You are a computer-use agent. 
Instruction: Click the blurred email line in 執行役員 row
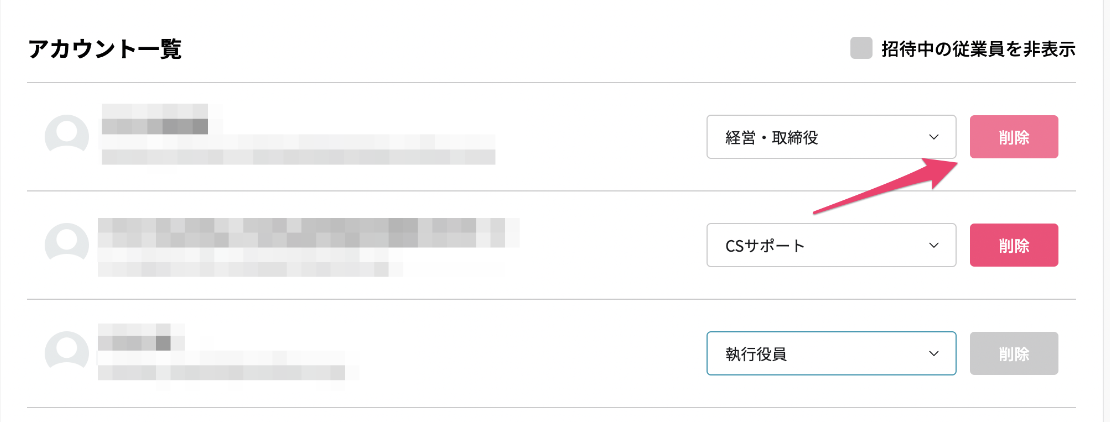[222, 371]
